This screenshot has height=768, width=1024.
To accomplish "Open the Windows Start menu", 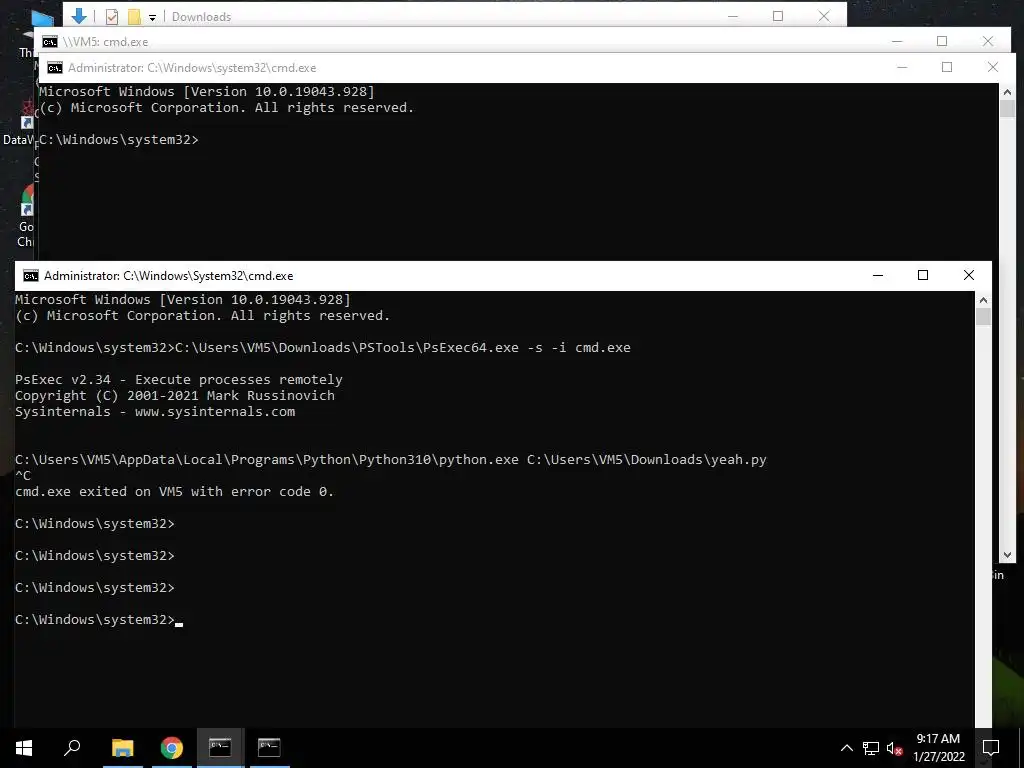I will coord(24,748).
